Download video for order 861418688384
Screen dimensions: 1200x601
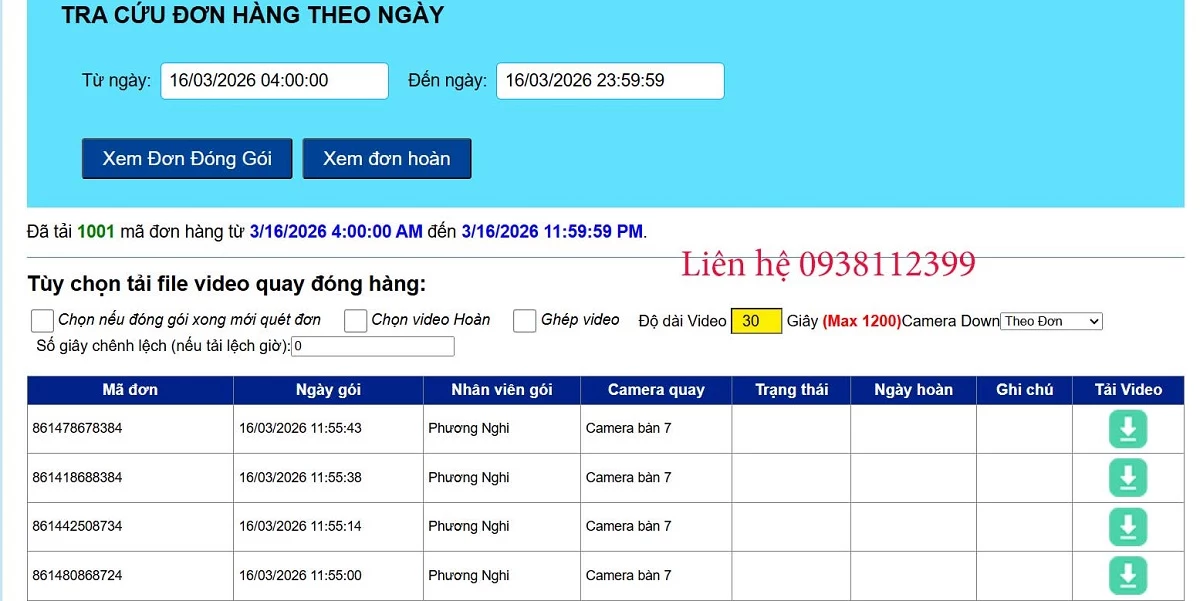(x=1128, y=478)
